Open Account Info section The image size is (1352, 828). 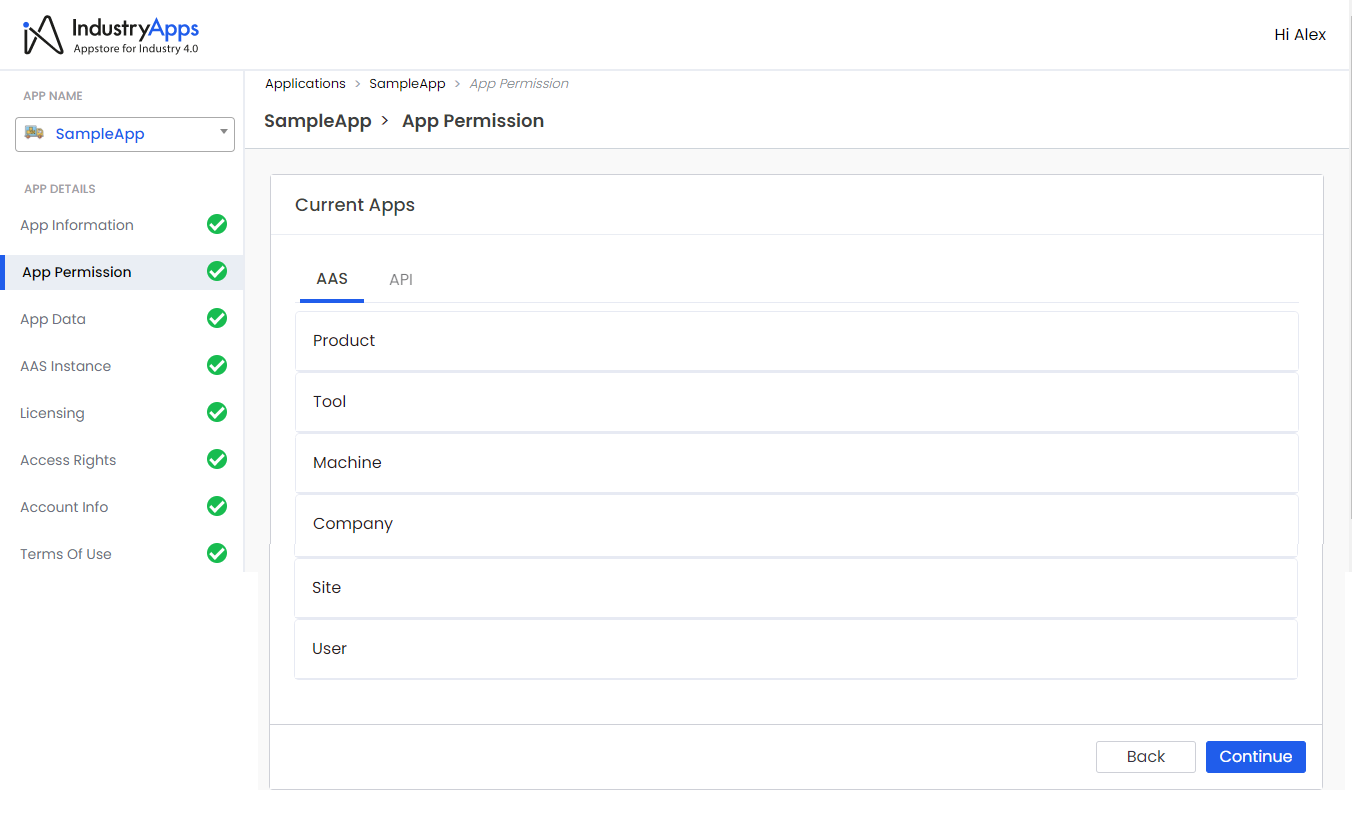pyautogui.click(x=64, y=507)
